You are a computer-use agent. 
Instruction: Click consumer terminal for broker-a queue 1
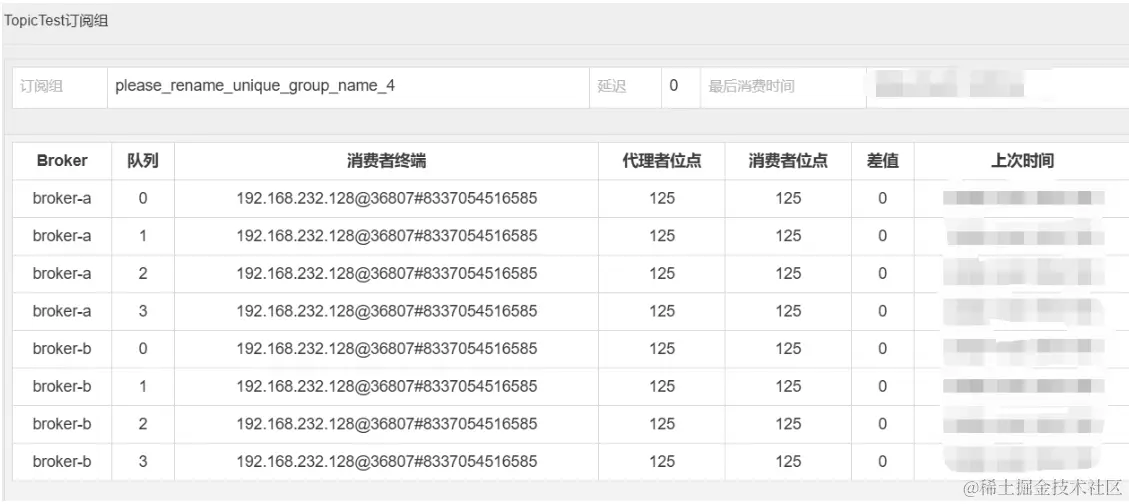pyautogui.click(x=387, y=235)
